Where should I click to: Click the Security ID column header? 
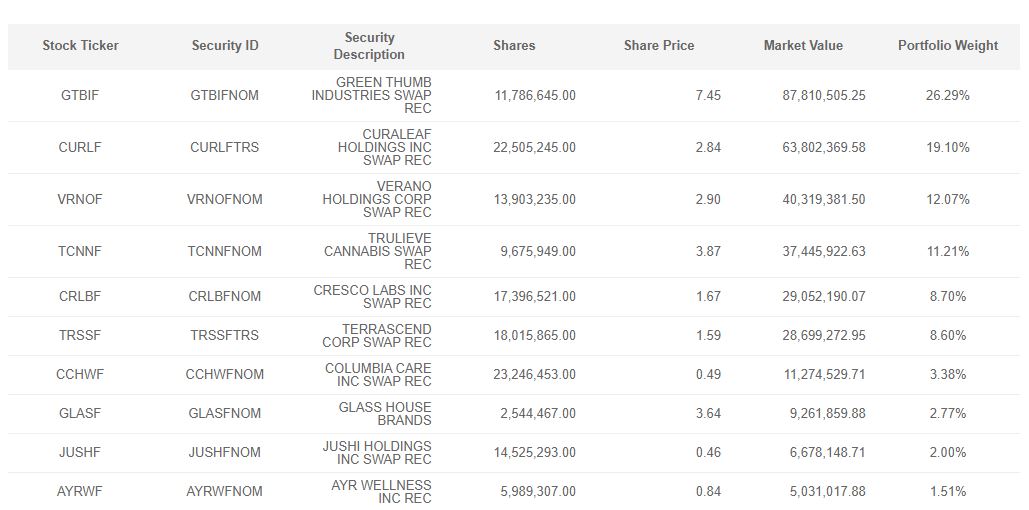225,45
